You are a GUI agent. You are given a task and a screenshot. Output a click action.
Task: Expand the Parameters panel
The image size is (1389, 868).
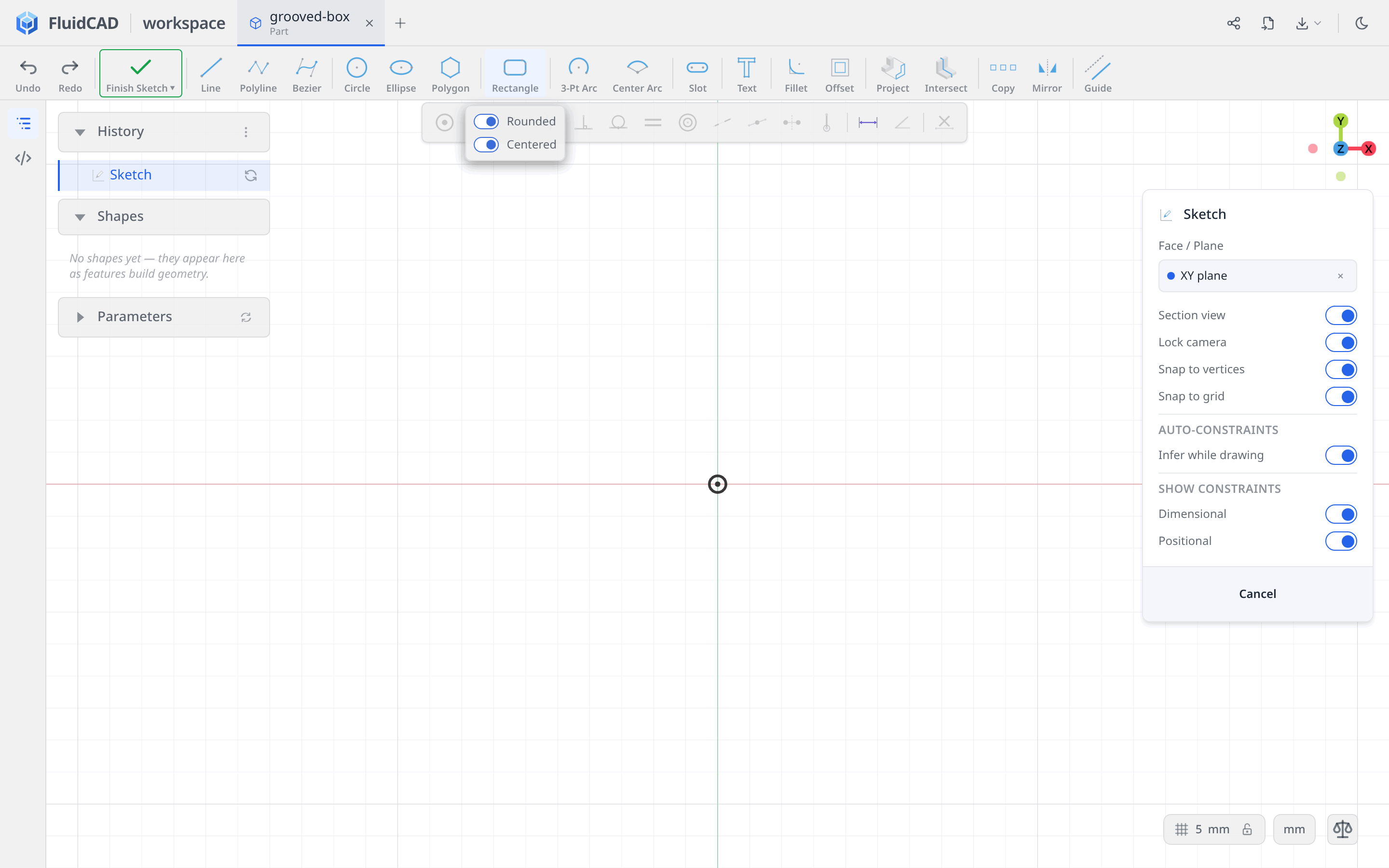pos(81,317)
